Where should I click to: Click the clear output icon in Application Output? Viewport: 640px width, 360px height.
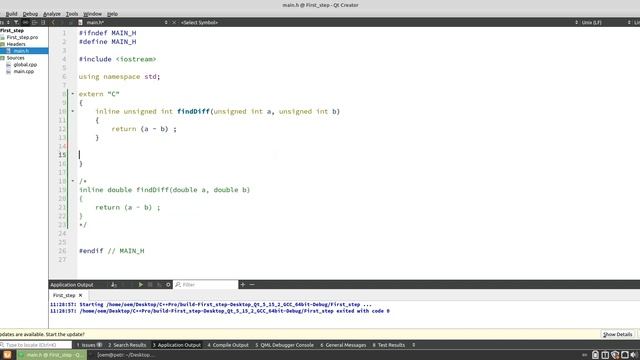[114, 284]
